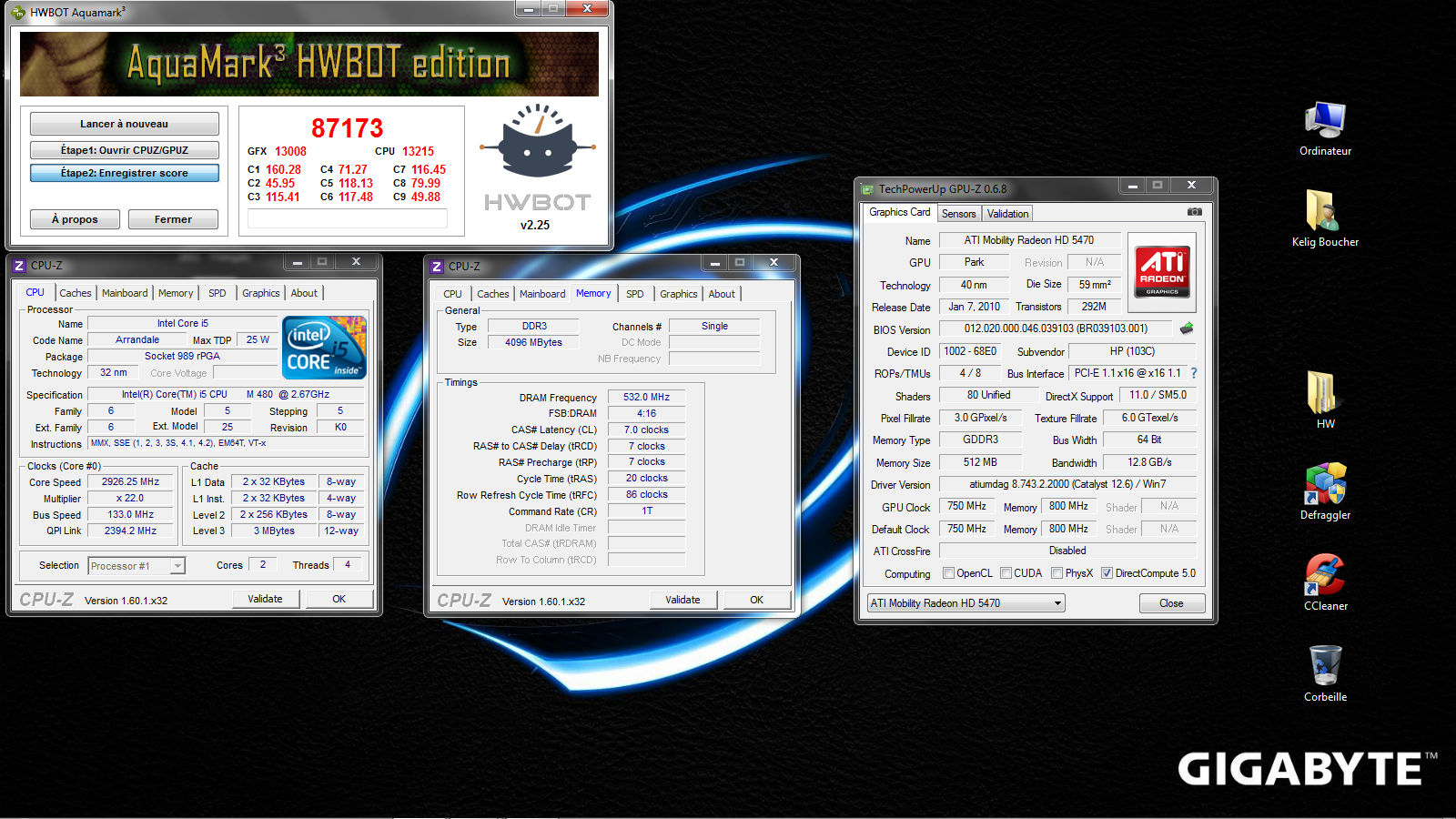Click the Code Name Arrandale value
This screenshot has width=1456, height=819.
point(137,340)
